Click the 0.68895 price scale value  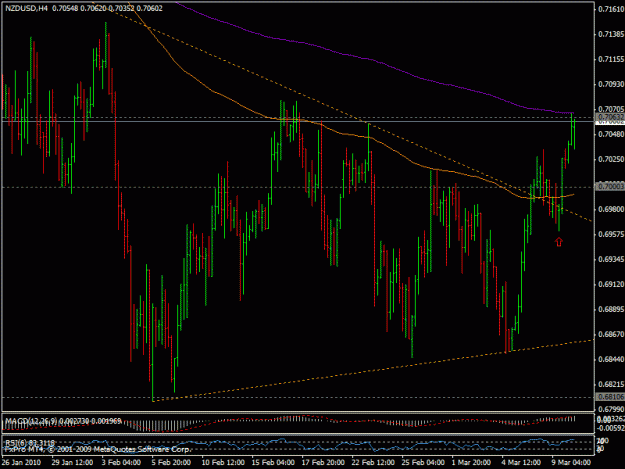[611, 309]
